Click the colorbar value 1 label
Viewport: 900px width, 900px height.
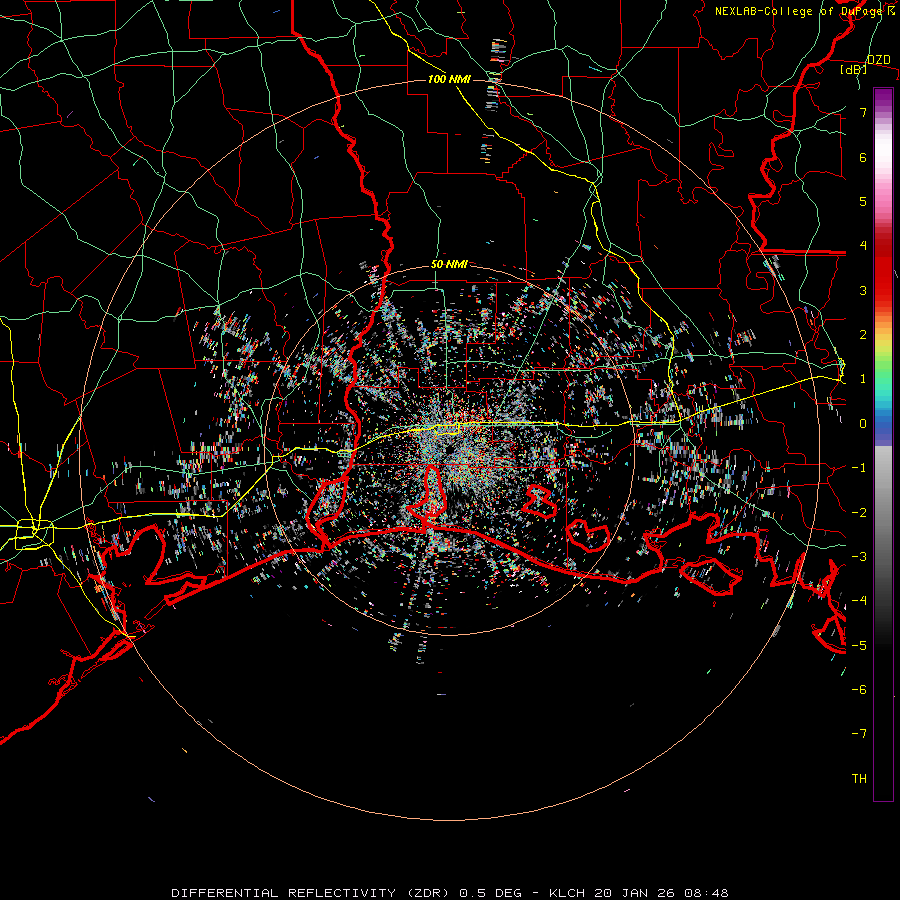[x=863, y=379]
